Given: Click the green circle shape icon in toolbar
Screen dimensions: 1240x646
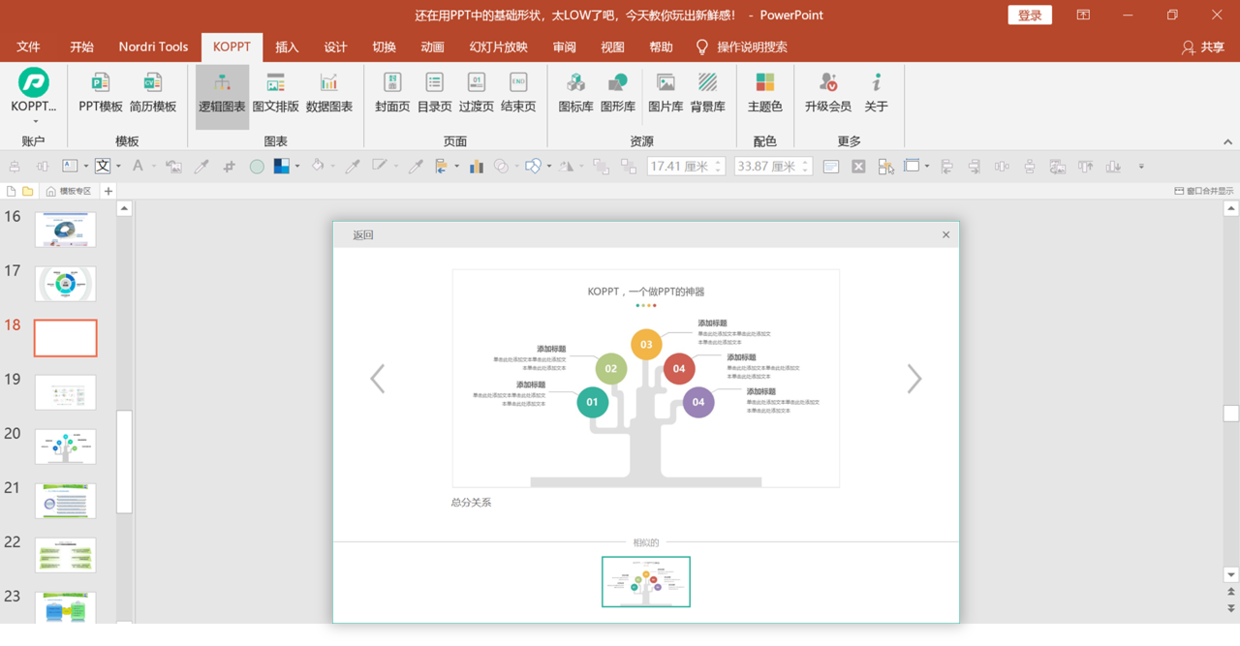Looking at the screenshot, I should click(x=257, y=167).
